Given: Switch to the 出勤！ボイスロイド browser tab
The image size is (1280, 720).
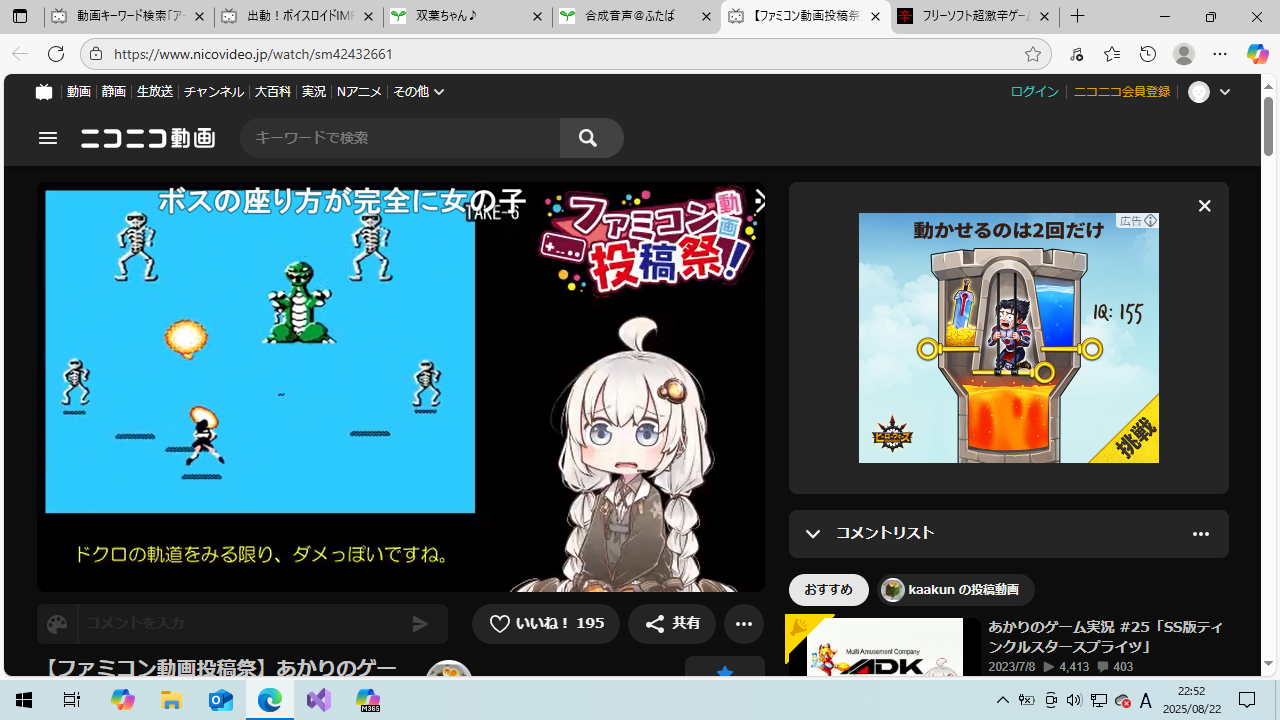Looking at the screenshot, I should pos(299,17).
